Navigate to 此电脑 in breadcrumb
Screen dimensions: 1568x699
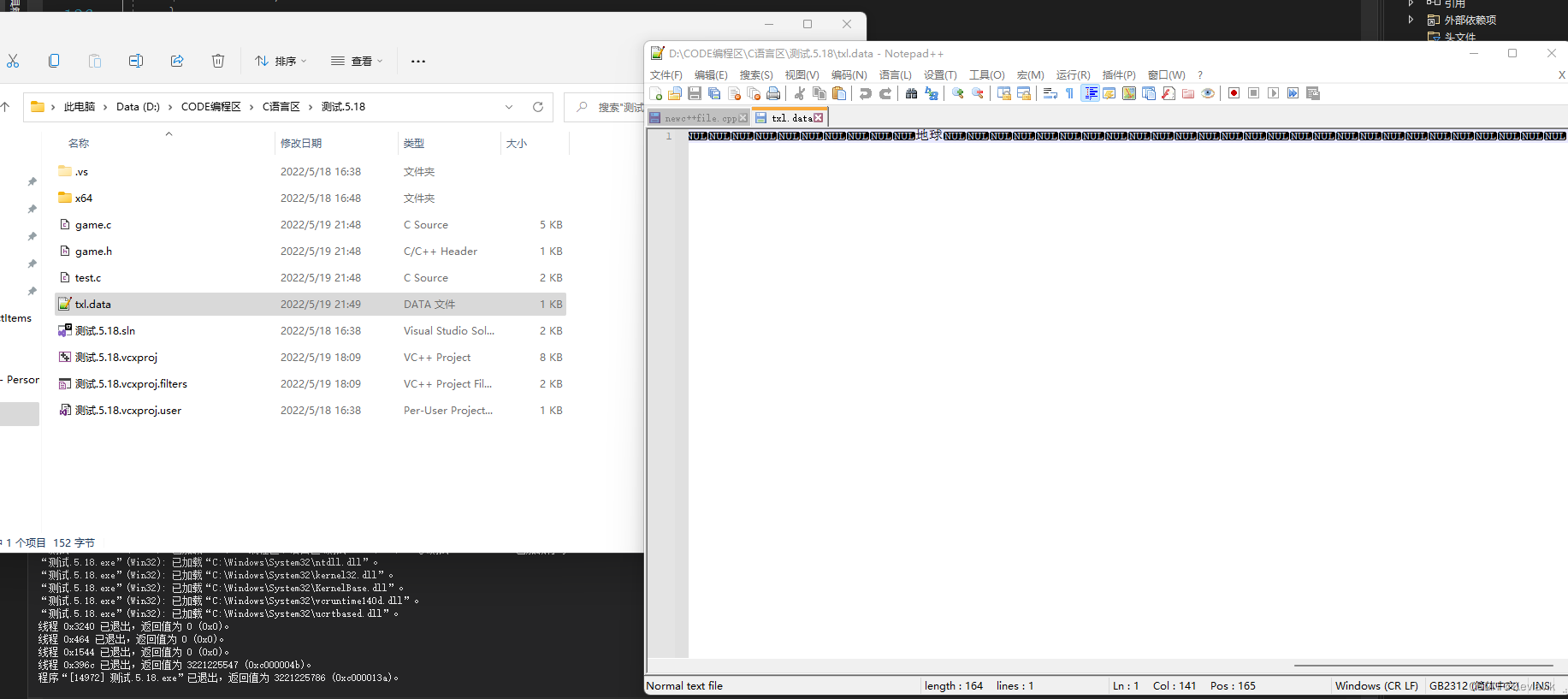pos(80,107)
